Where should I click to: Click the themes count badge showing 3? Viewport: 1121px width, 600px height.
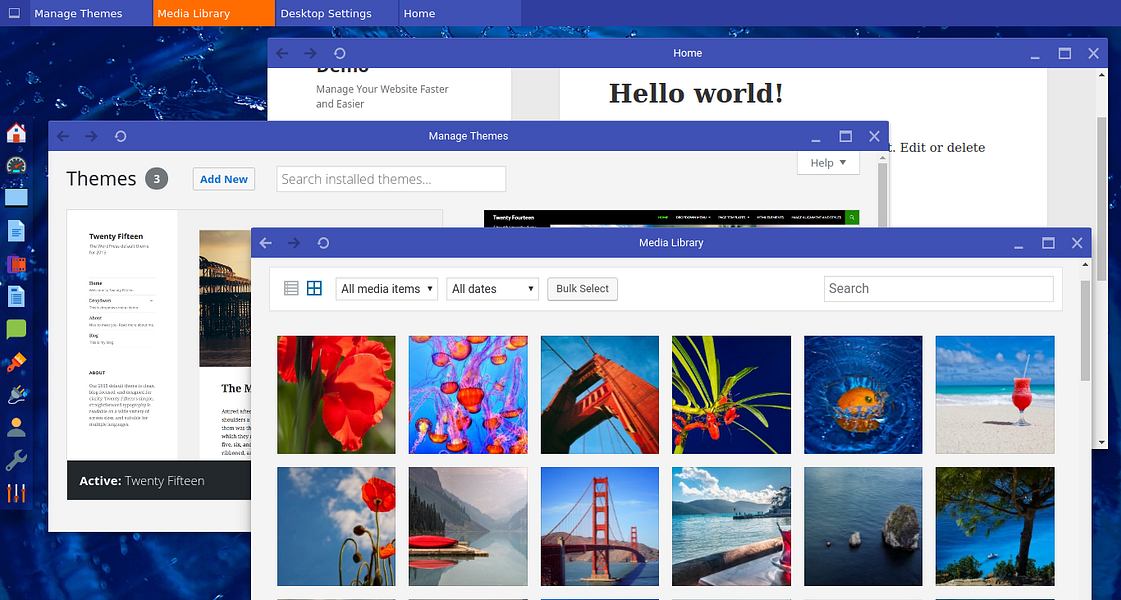coord(157,179)
